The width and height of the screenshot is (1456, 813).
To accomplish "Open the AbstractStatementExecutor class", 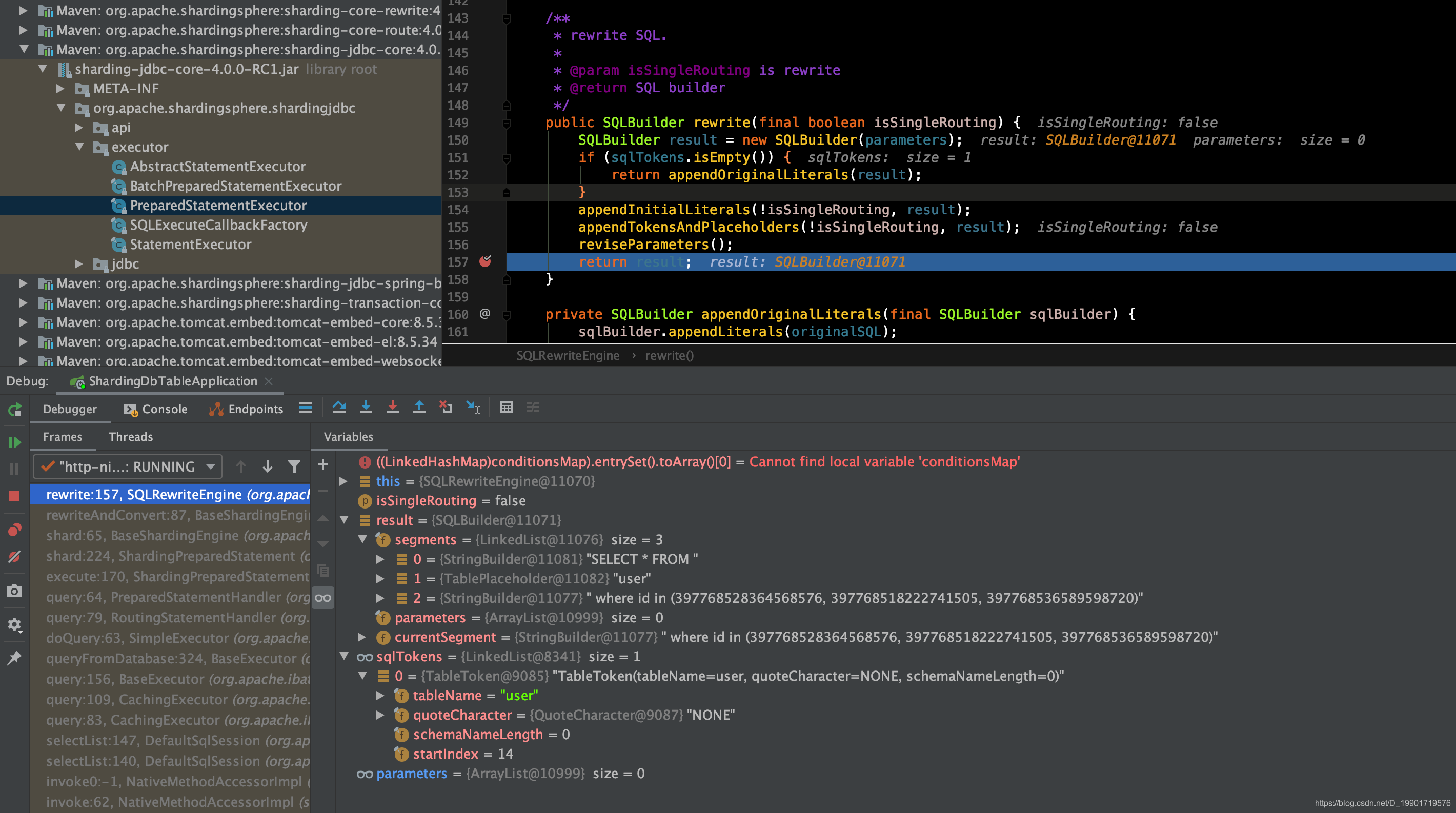I will pyautogui.click(x=217, y=167).
